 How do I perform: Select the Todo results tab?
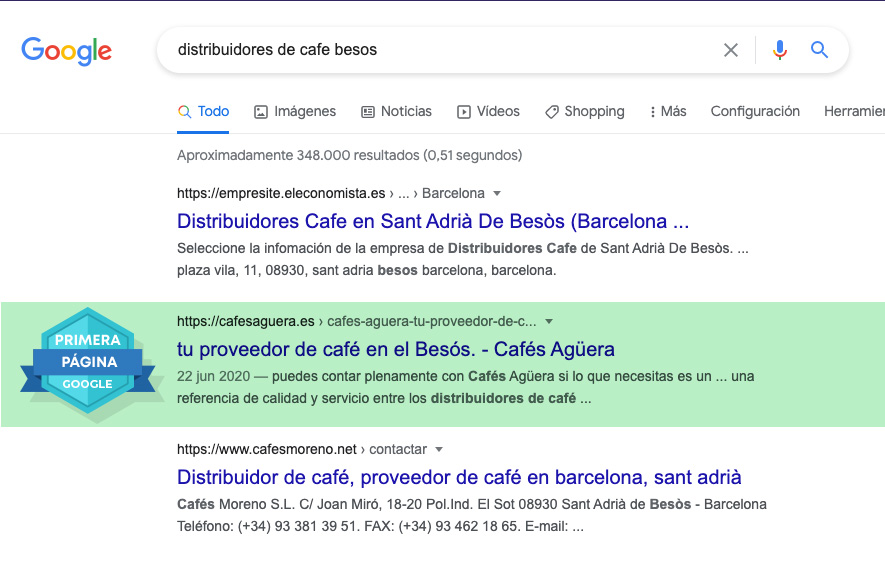(x=203, y=112)
